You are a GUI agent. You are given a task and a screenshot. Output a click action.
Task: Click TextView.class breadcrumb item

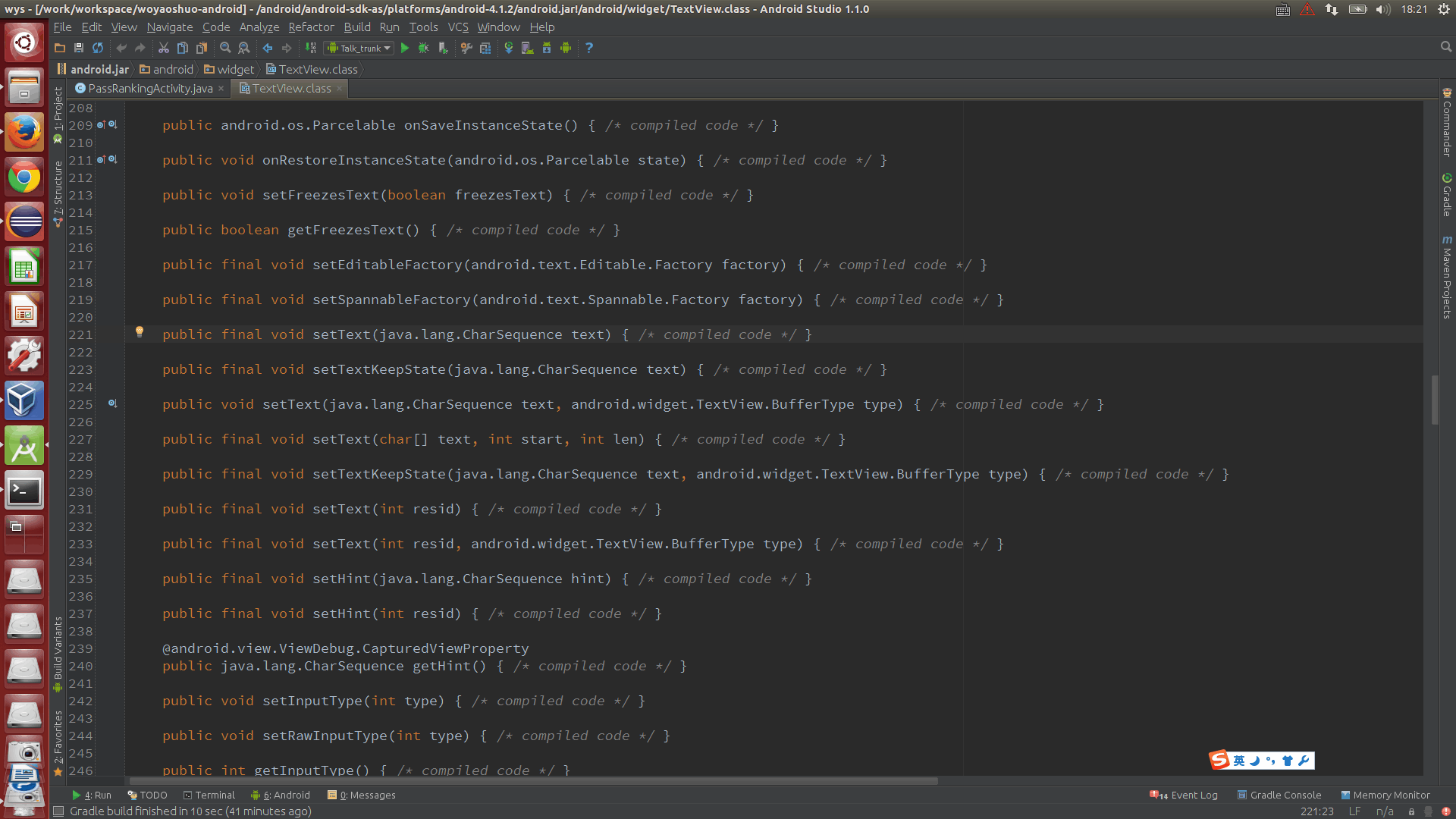(x=312, y=70)
